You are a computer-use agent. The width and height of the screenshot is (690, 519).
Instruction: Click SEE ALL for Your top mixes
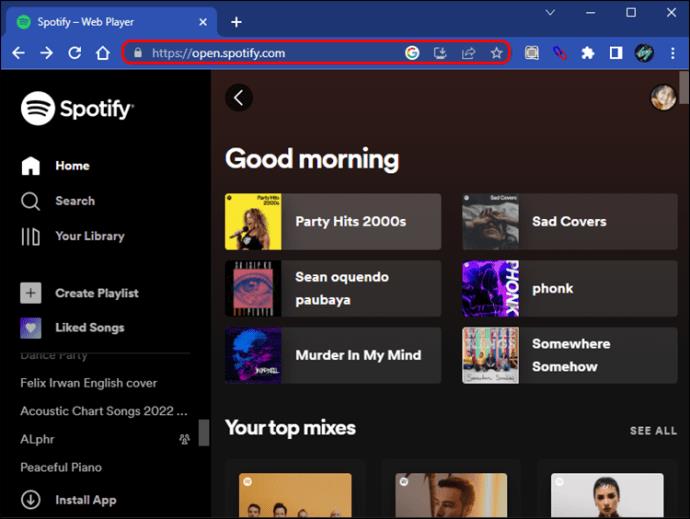coord(653,431)
